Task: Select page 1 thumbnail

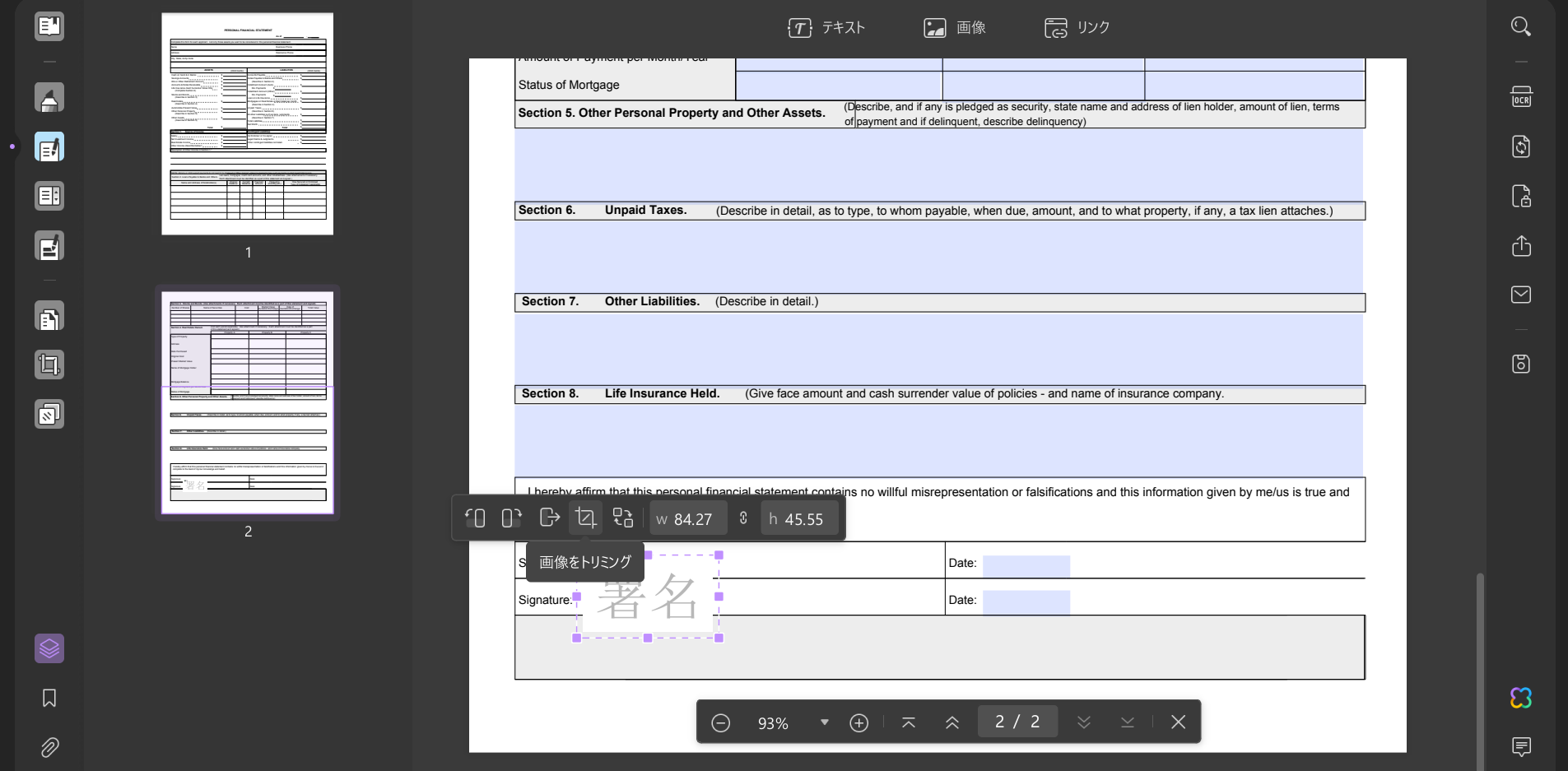Action: (248, 123)
